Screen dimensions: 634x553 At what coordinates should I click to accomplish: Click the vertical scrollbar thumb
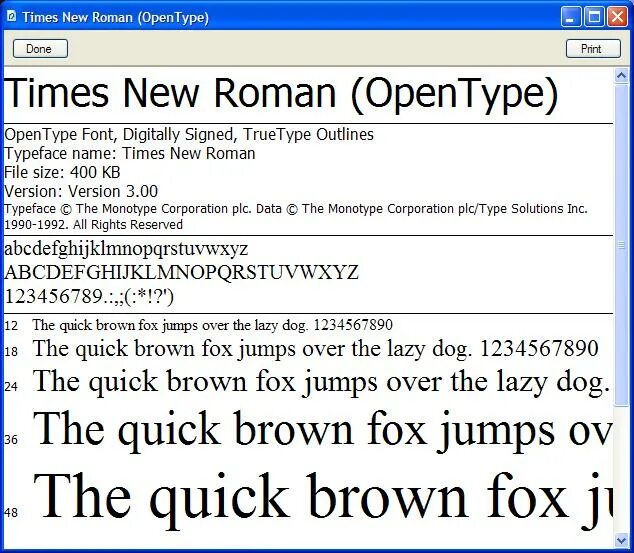pos(621,245)
